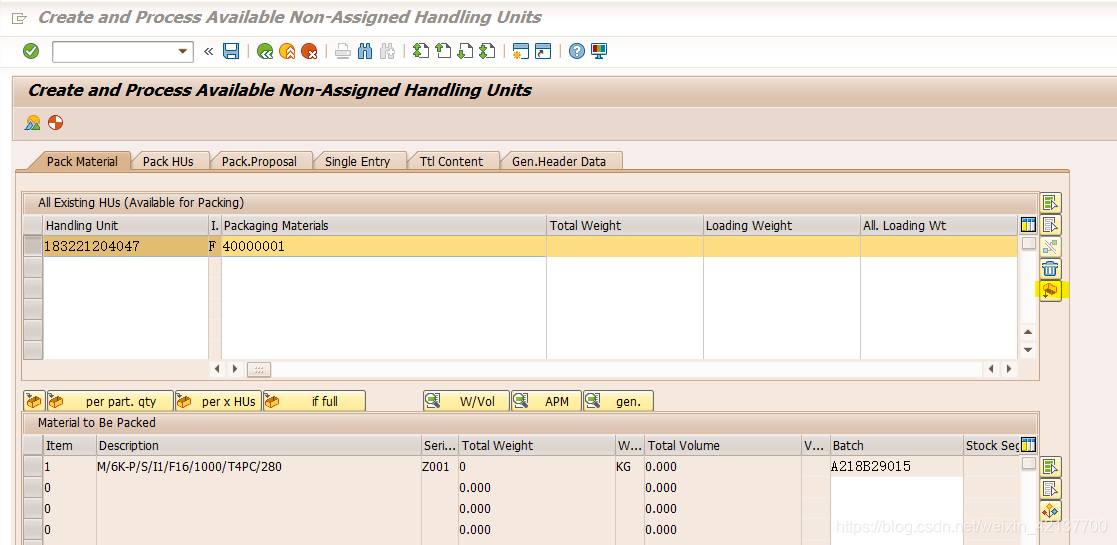Click the Find binoculars icon
1117x545 pixels.
pos(365,51)
